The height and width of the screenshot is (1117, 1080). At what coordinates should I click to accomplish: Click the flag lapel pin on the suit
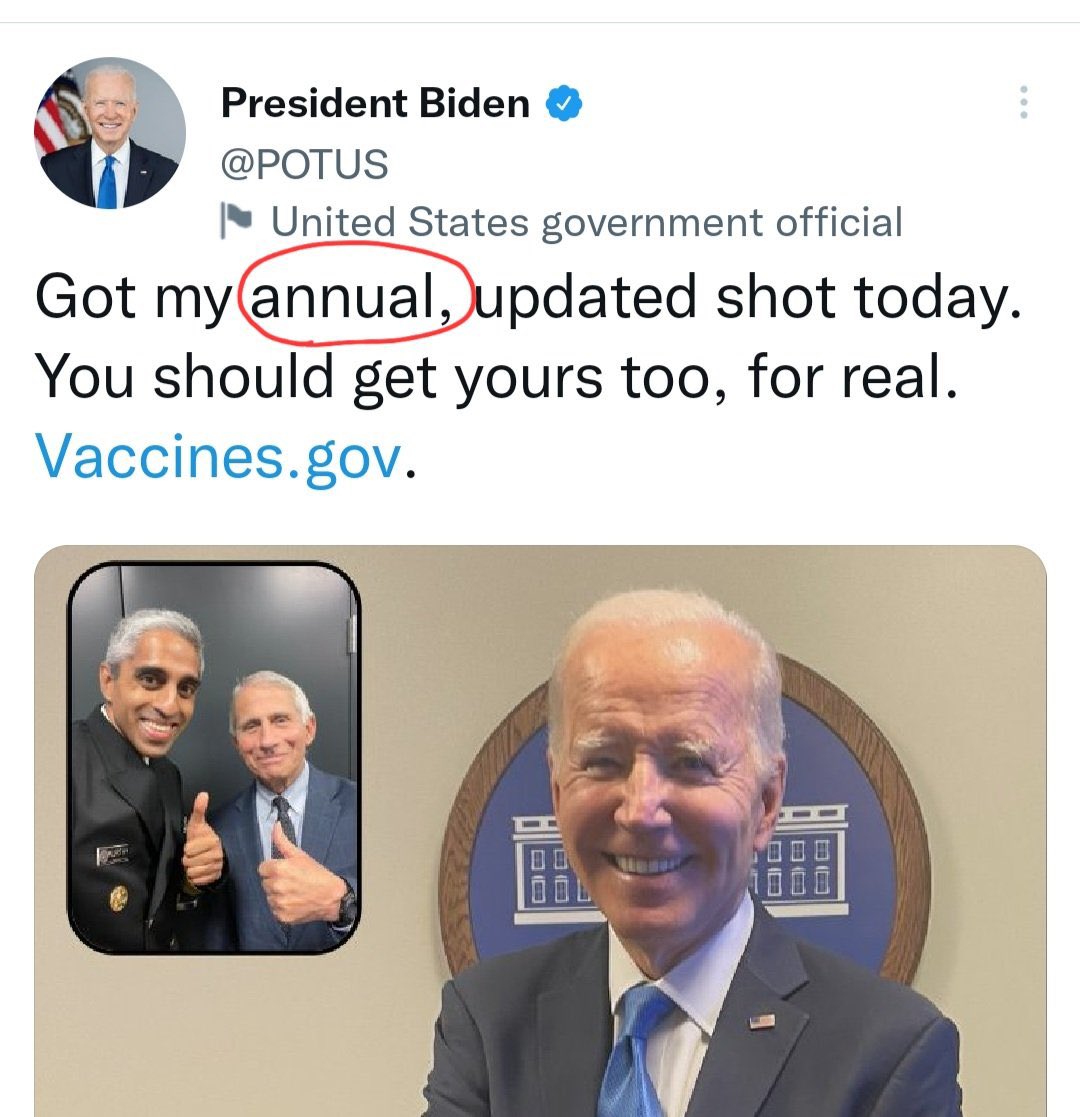point(762,1022)
